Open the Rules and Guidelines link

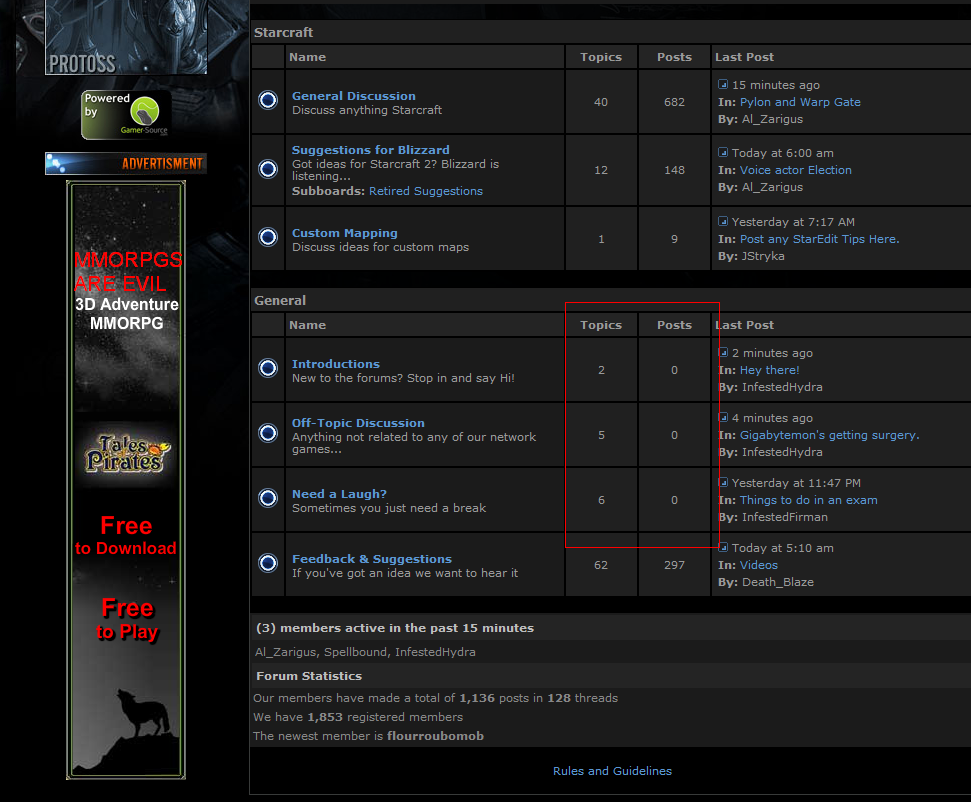[x=612, y=771]
